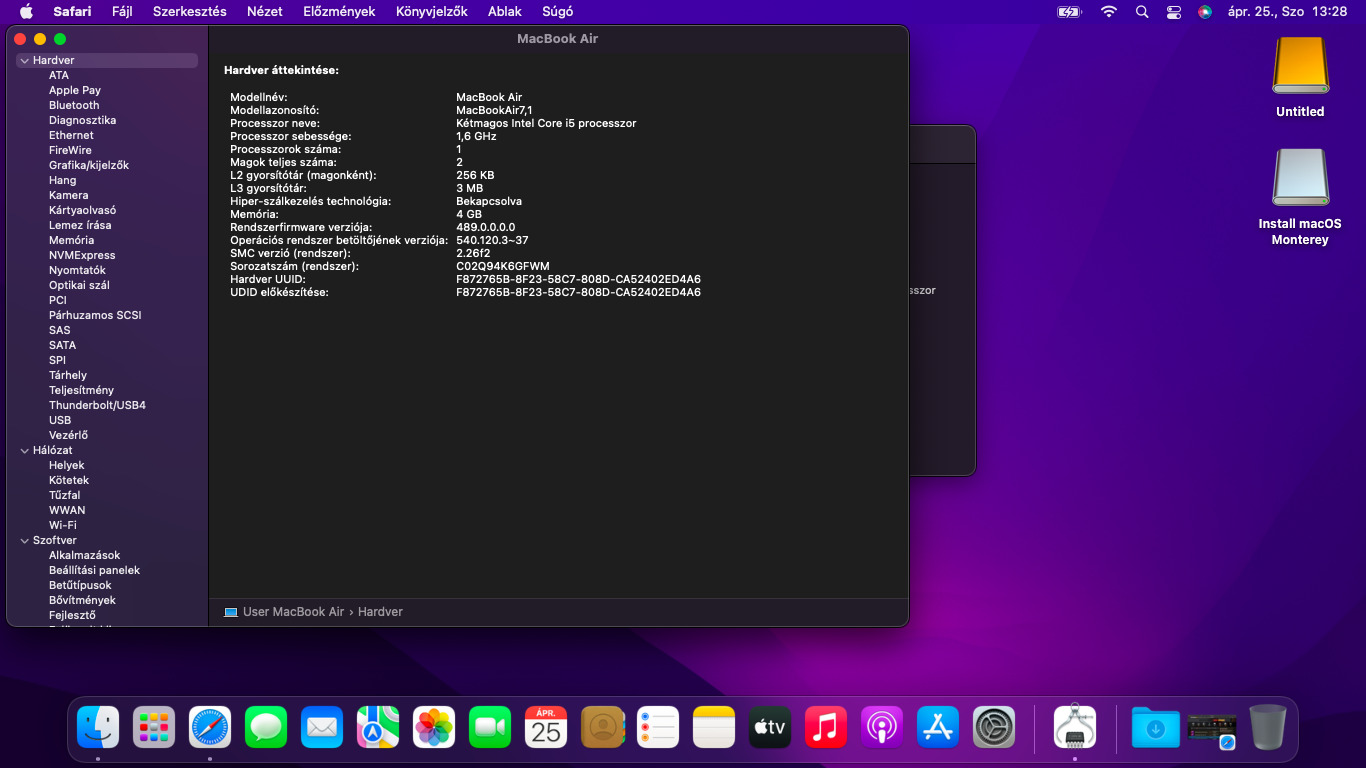Open the Podcasts app
This screenshot has width=1366, height=768.
coord(882,727)
